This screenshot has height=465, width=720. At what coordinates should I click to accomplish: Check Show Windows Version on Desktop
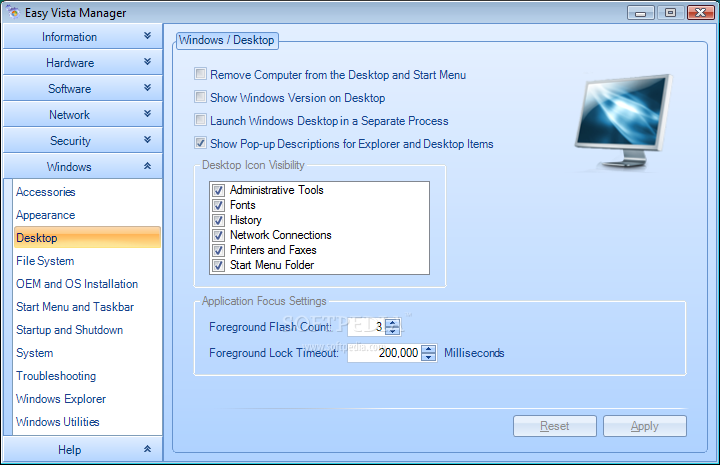[200, 97]
